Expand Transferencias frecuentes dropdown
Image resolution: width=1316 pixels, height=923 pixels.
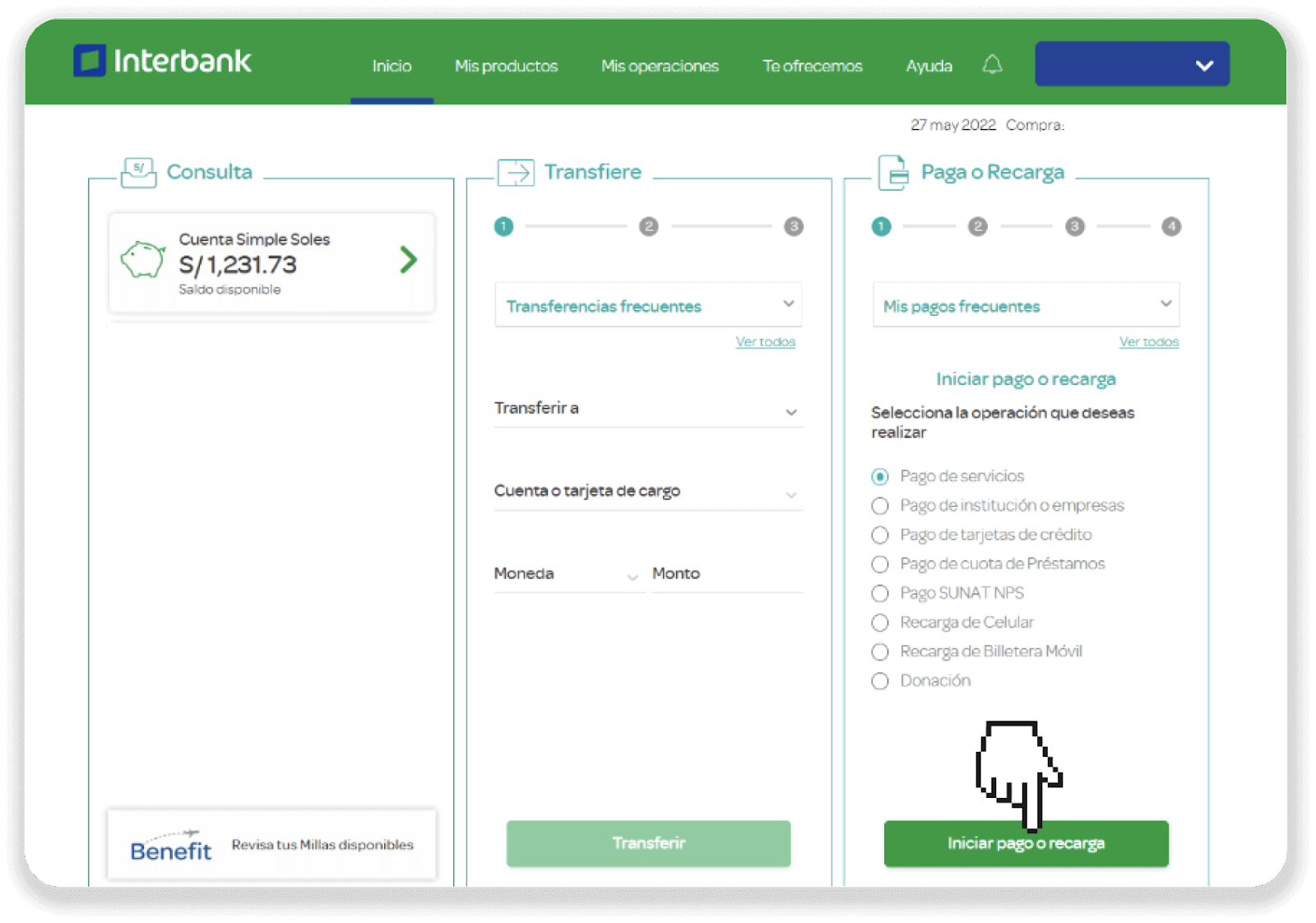(648, 305)
